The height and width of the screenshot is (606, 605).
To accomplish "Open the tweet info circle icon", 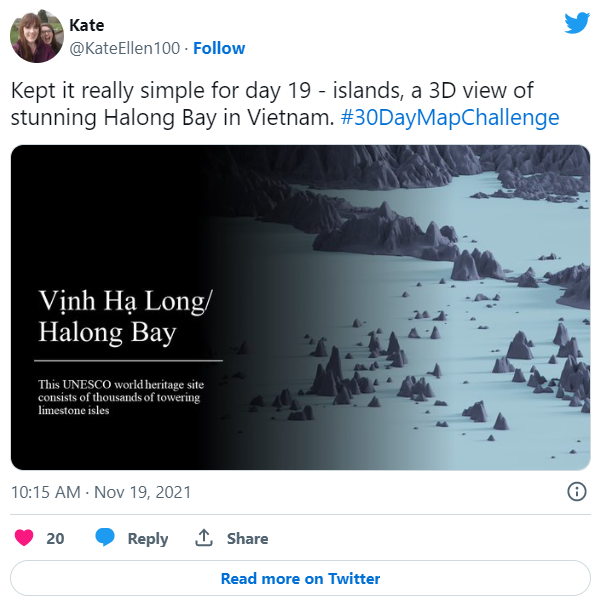I will [576, 492].
